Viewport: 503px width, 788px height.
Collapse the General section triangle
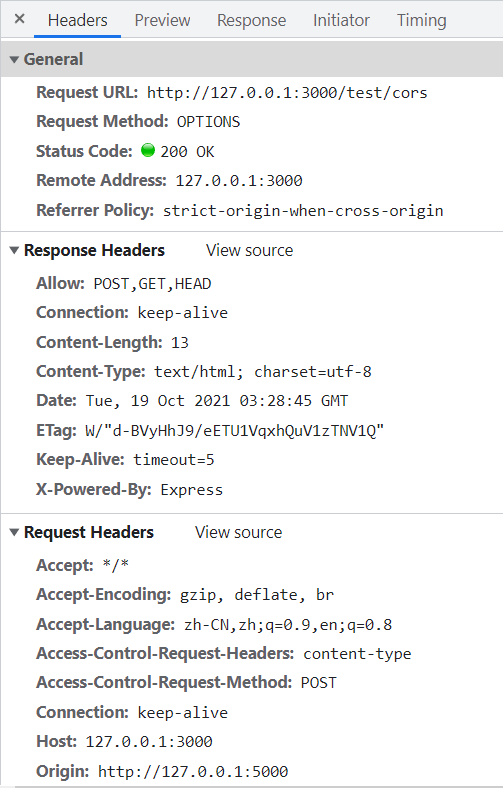(15, 60)
